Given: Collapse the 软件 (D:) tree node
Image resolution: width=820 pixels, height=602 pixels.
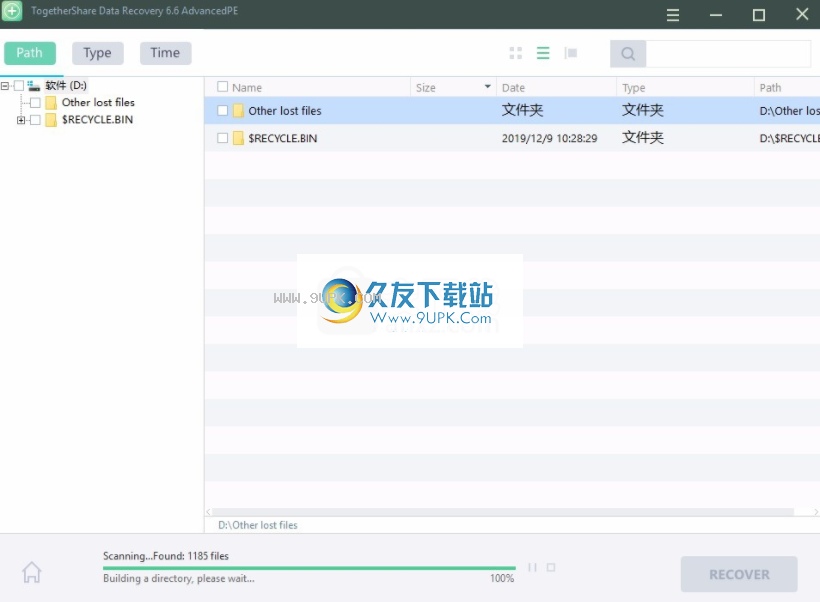Looking at the screenshot, I should (x=5, y=85).
